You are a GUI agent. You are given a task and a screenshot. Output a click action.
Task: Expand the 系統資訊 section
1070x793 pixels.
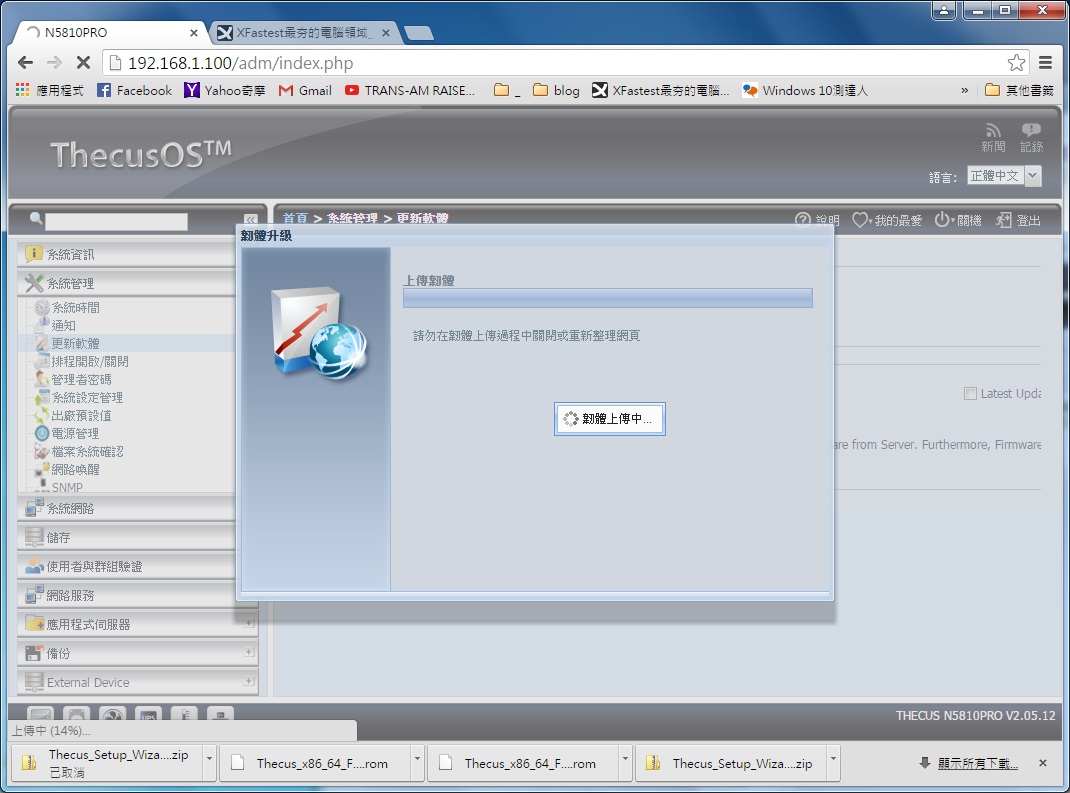127,255
